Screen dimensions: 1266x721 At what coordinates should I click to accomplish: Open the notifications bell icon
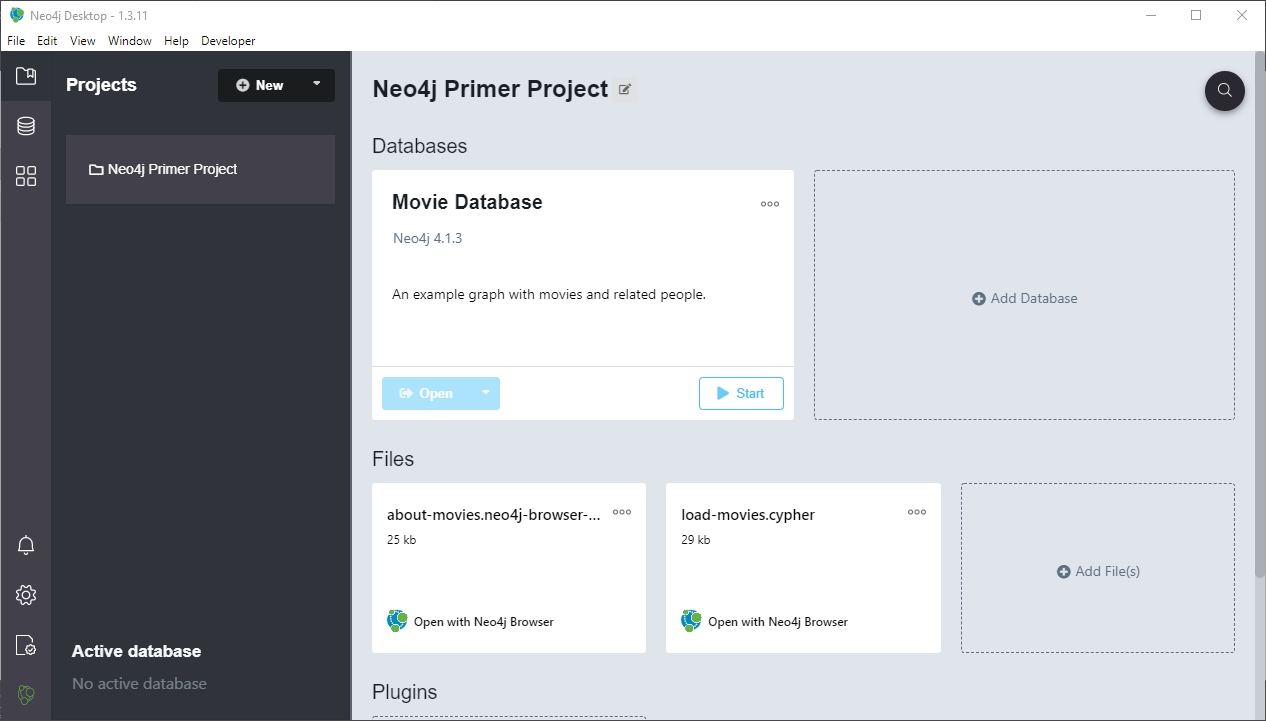26,545
